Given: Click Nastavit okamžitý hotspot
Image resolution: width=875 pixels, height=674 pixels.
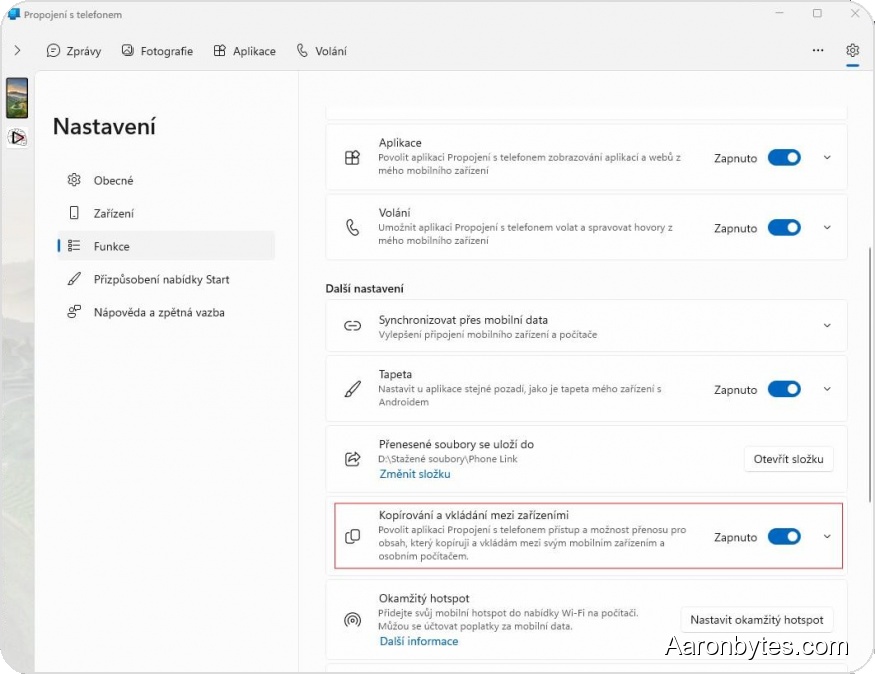Looking at the screenshot, I should (756, 619).
